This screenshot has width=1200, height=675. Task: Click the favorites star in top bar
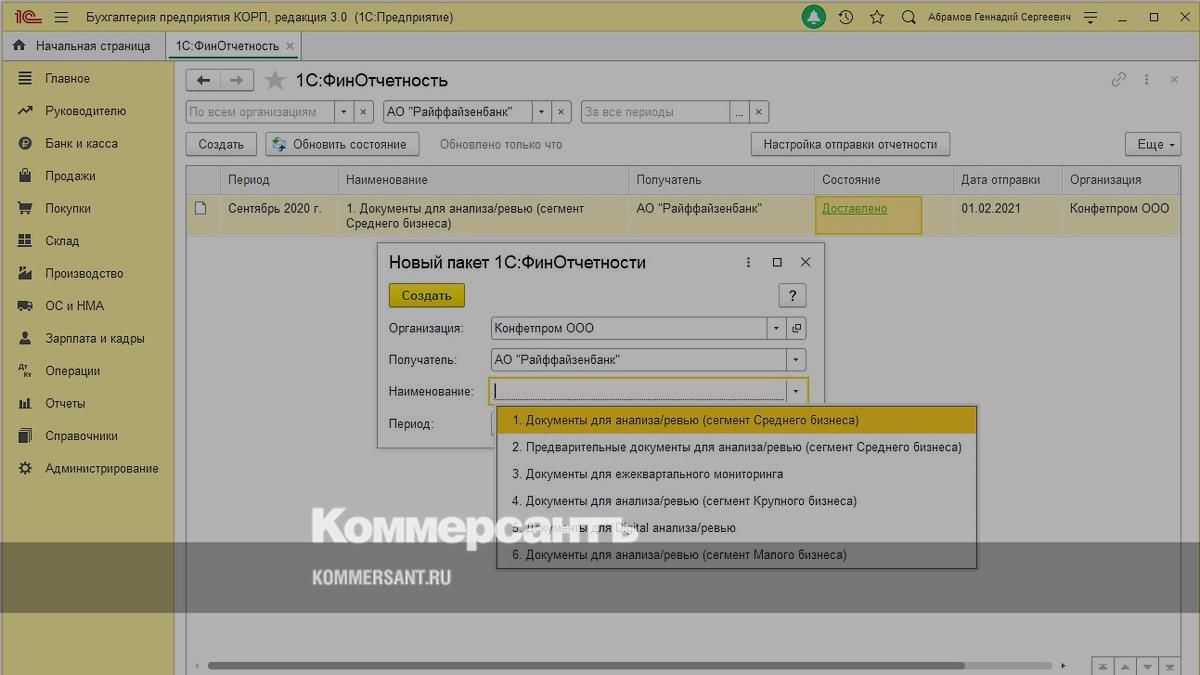coord(877,17)
